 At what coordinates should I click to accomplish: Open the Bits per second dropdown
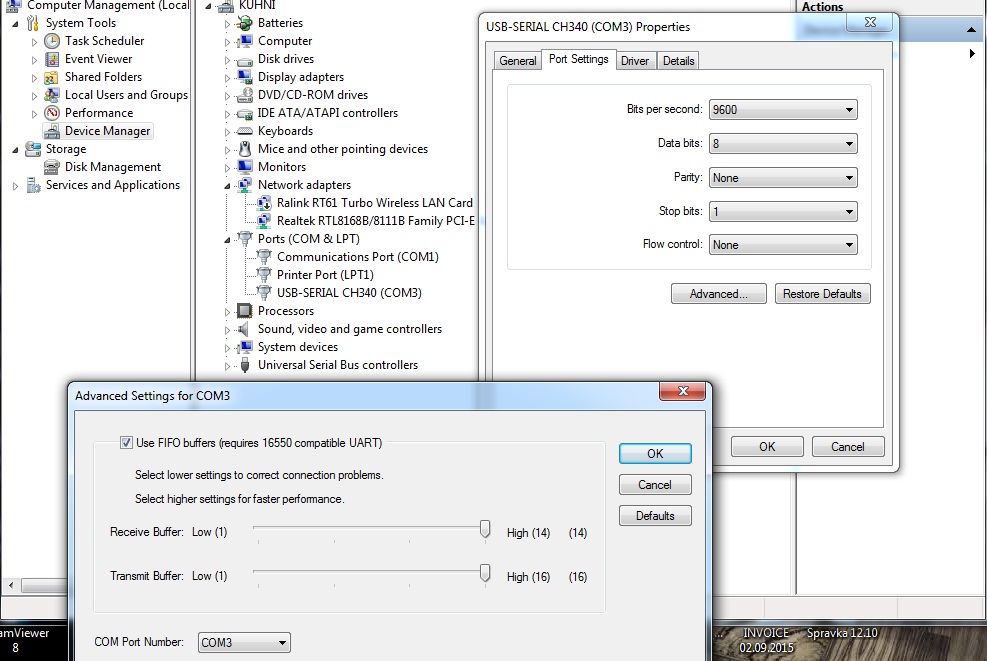pos(782,110)
